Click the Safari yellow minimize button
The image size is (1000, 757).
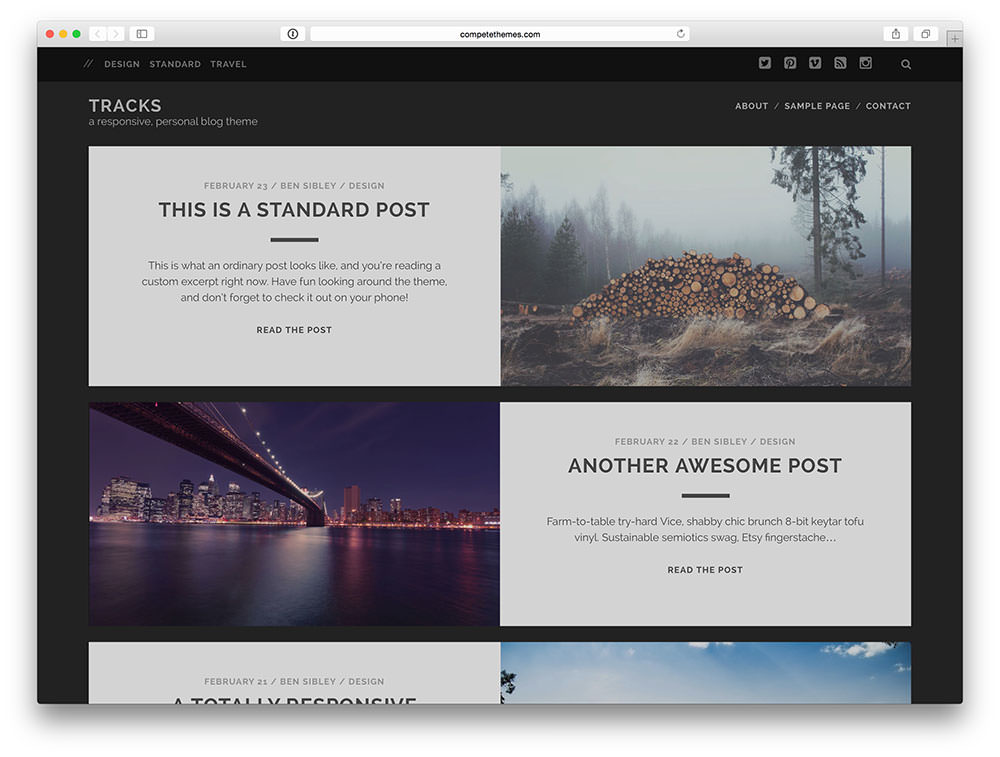(x=63, y=34)
